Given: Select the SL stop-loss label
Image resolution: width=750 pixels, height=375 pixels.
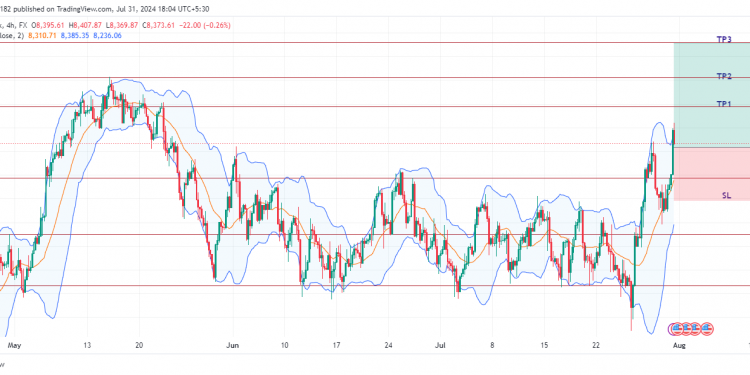Looking at the screenshot, I should [726, 195].
